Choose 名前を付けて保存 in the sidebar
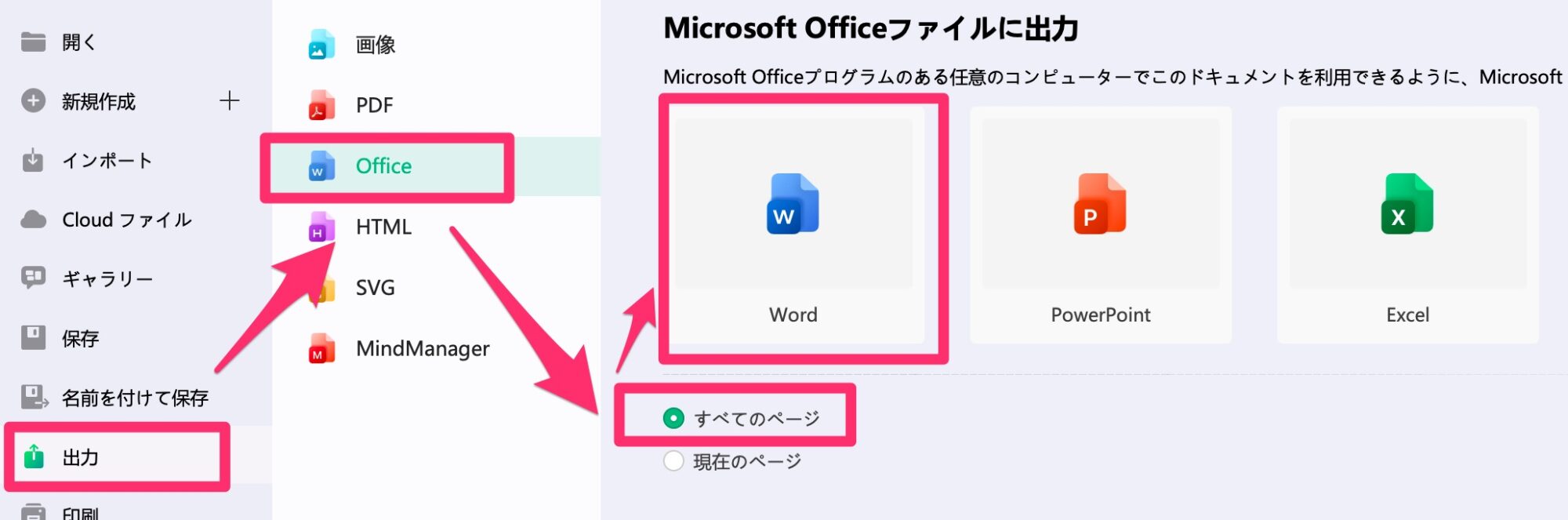The width and height of the screenshot is (1568, 520). click(x=135, y=398)
